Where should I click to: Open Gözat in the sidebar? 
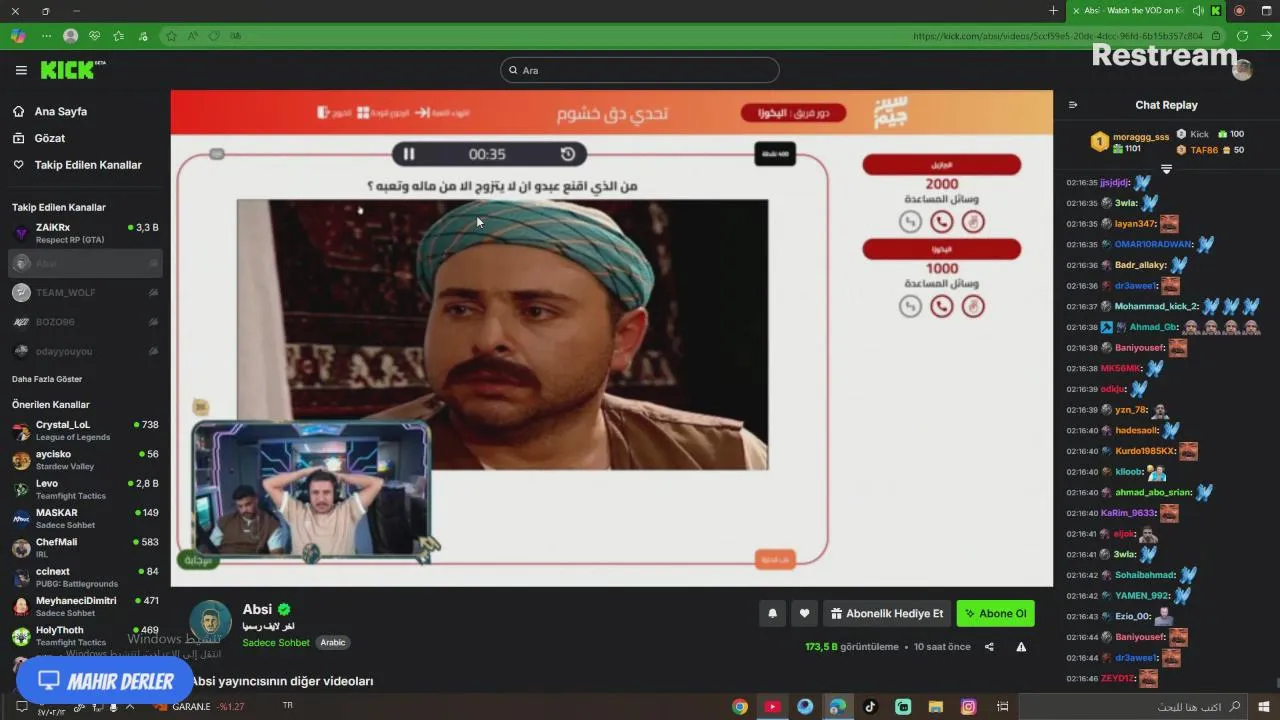(x=50, y=138)
